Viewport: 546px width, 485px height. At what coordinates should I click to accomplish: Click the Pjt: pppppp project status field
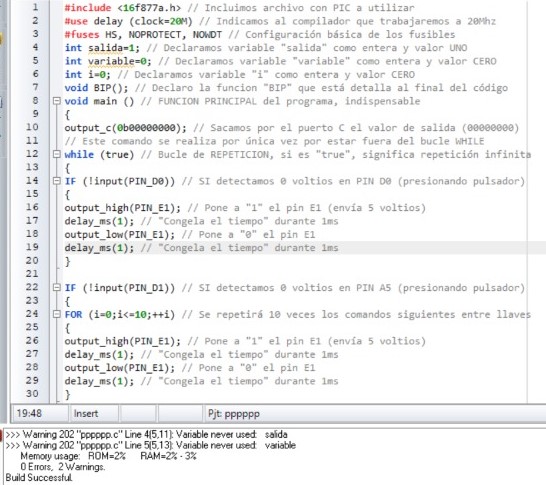tap(234, 414)
